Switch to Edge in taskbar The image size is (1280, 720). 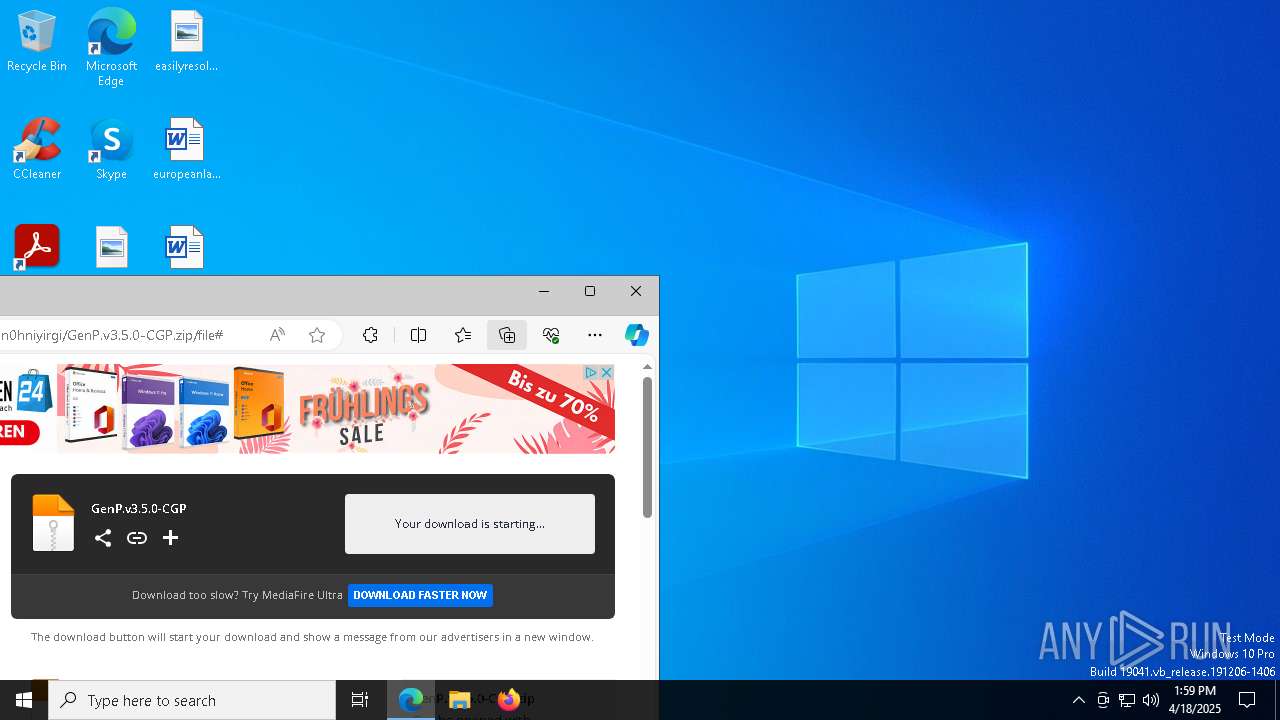point(411,700)
